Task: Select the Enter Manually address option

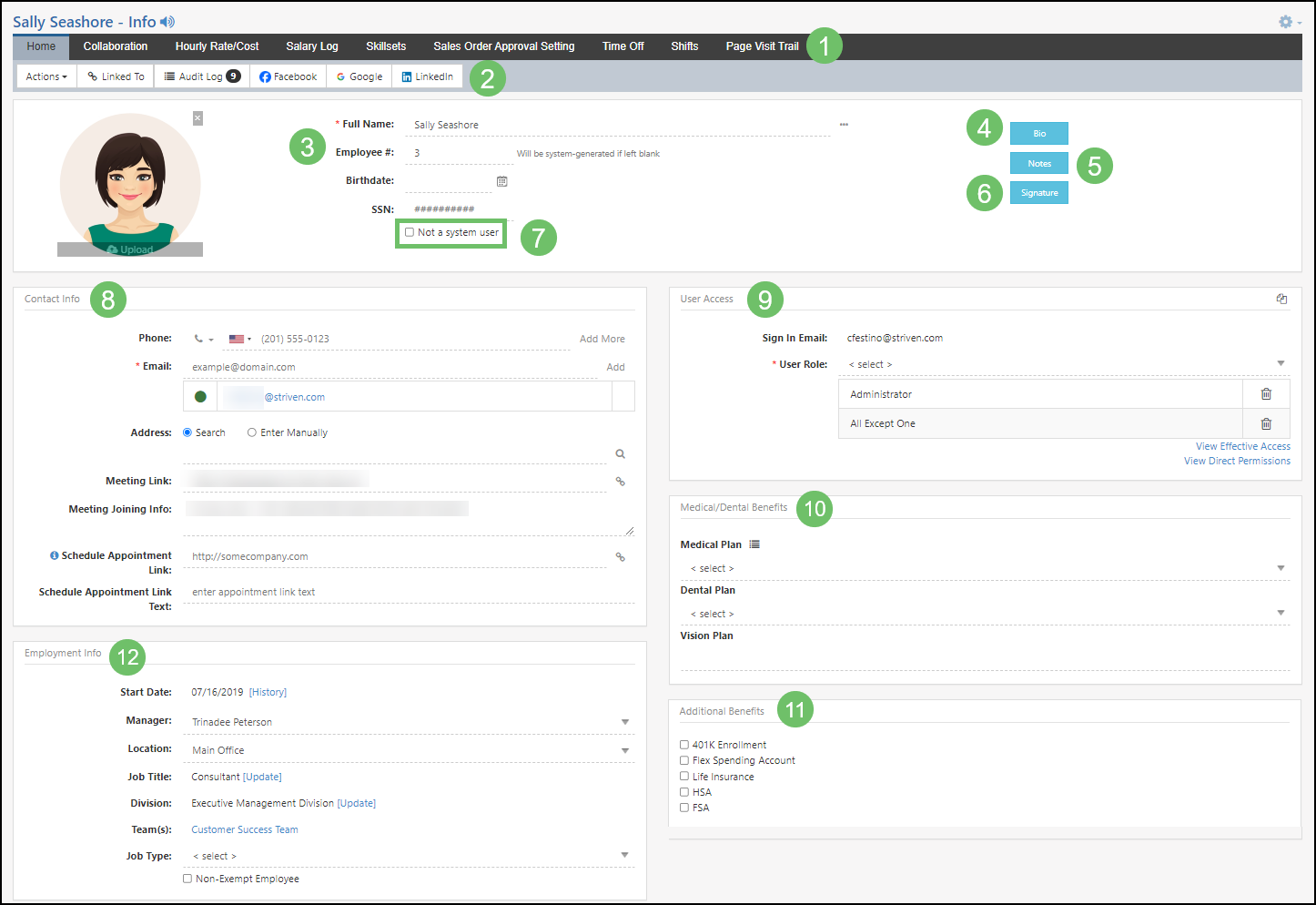Action: tap(252, 432)
